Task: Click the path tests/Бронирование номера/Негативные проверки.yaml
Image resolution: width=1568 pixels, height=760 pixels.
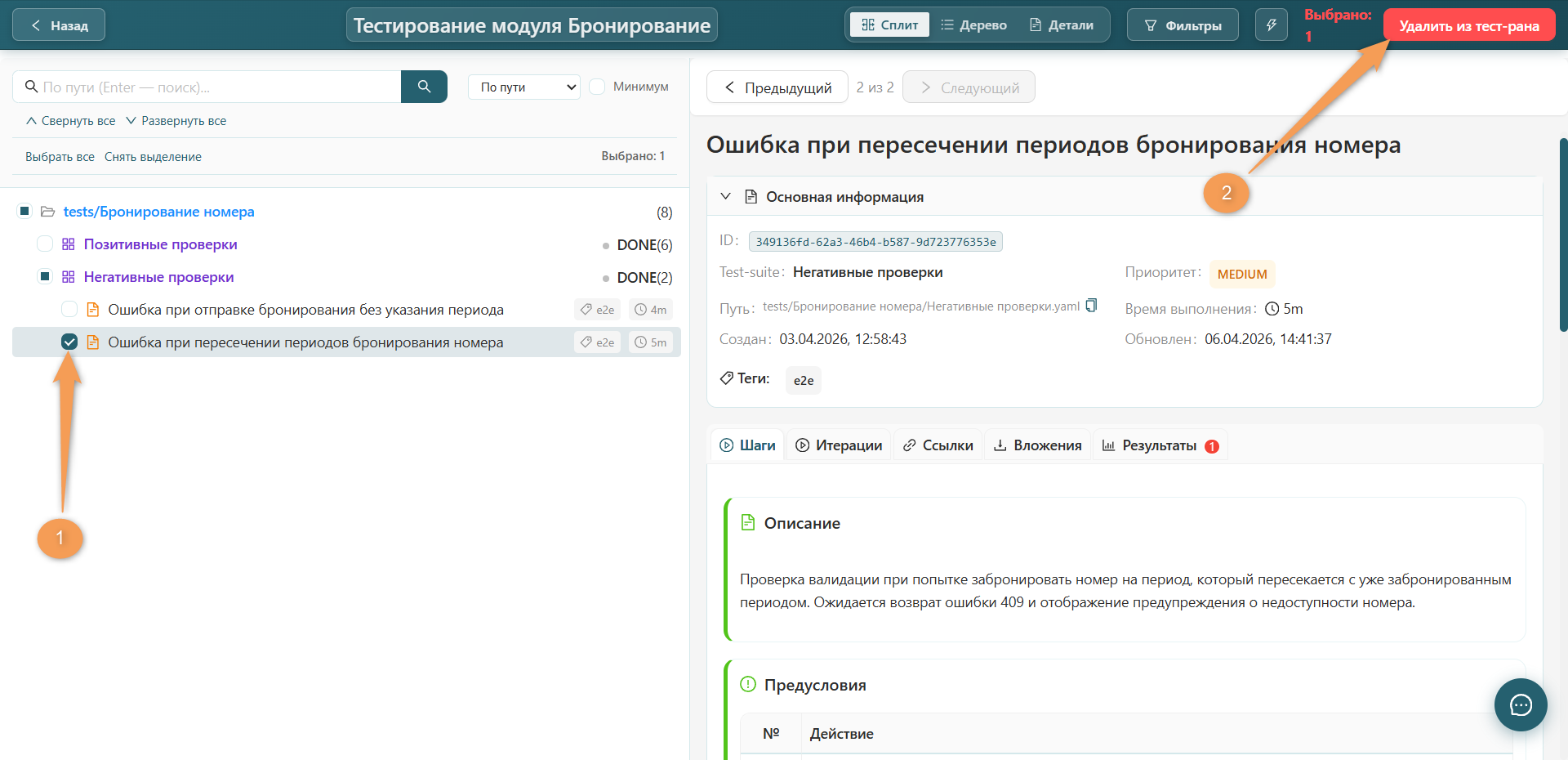Action: pos(921,306)
